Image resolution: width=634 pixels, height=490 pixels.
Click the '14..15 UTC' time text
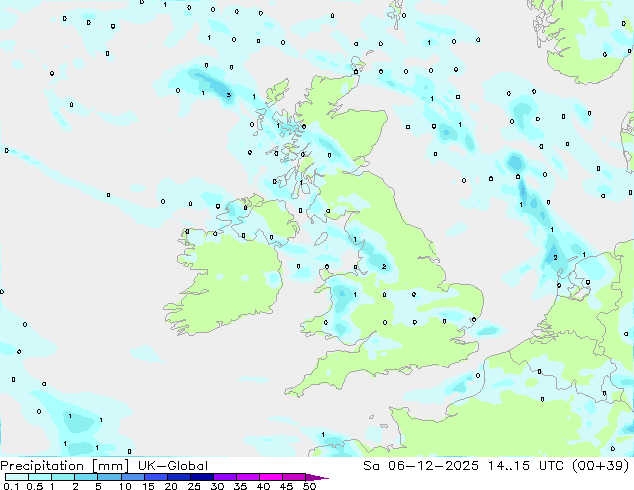coord(528,466)
